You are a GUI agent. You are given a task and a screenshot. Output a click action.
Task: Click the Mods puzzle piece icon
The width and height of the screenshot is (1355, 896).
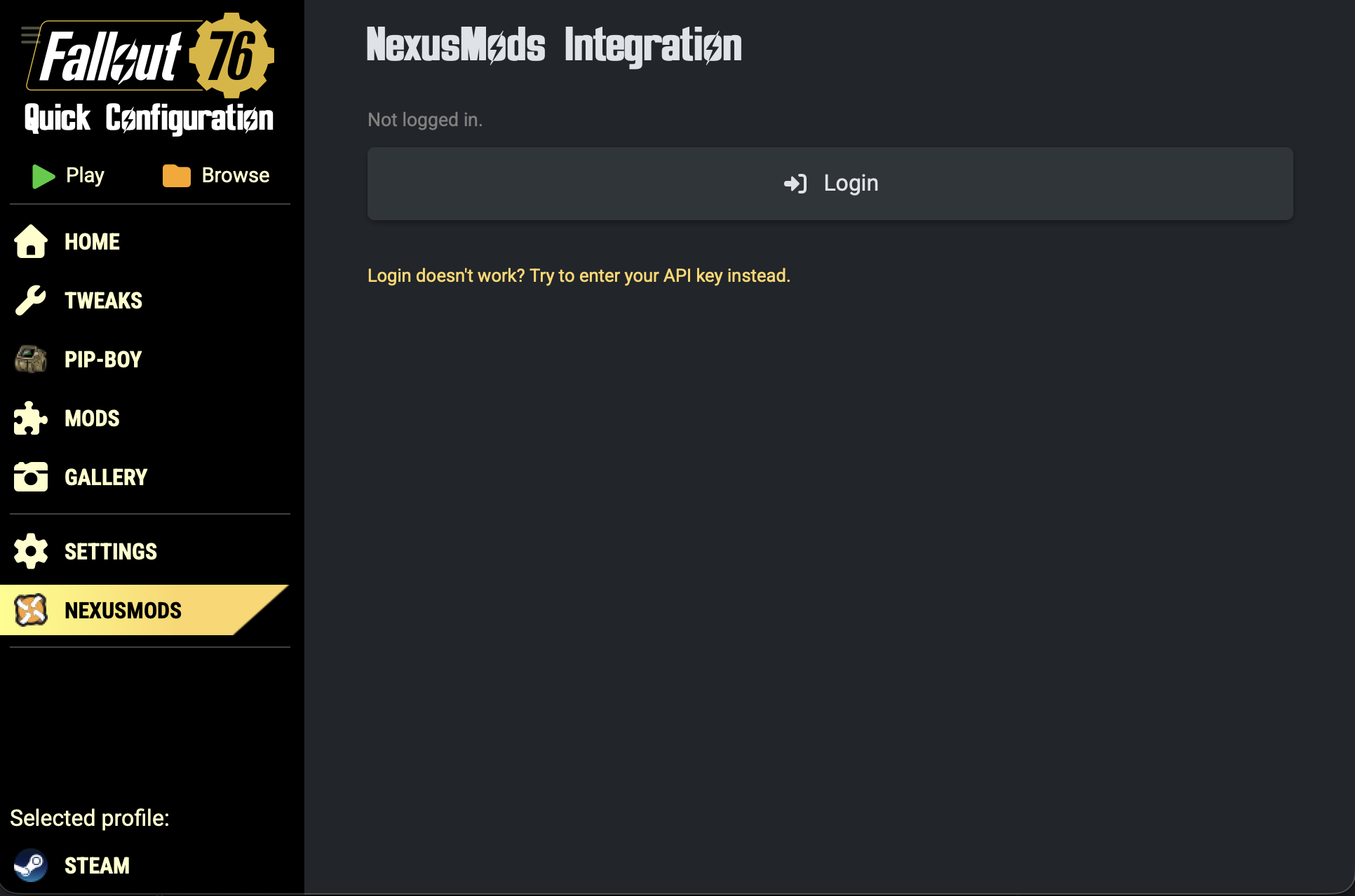point(31,419)
